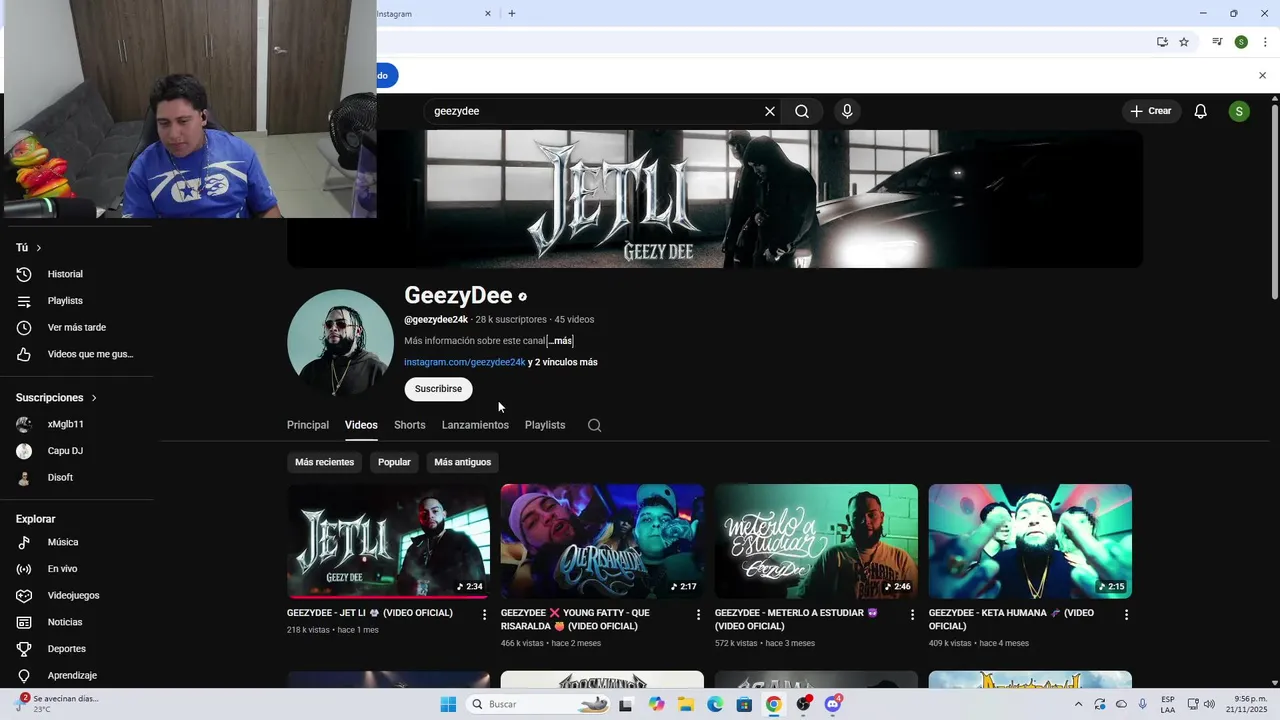The height and width of the screenshot is (720, 1280).
Task: Play the JET LI video thumbnail
Action: [388, 541]
